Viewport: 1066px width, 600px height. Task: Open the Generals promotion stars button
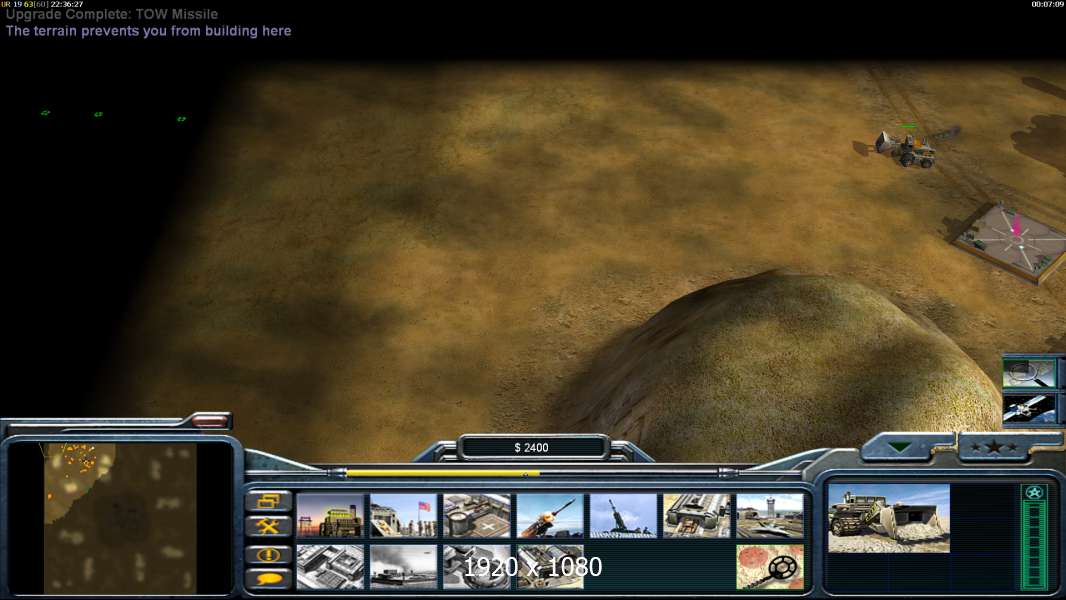pyautogui.click(x=994, y=447)
